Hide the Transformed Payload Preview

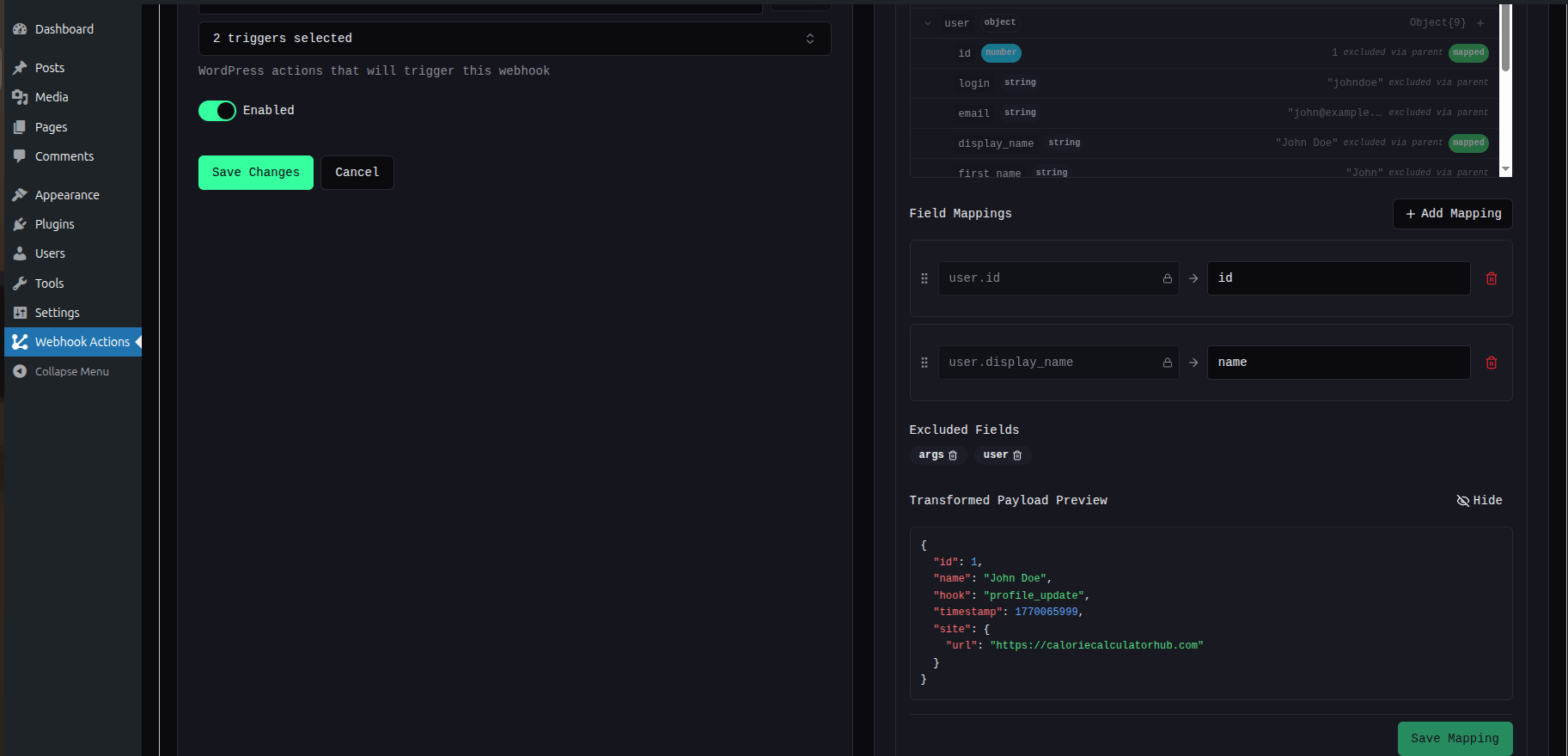coord(1479,500)
